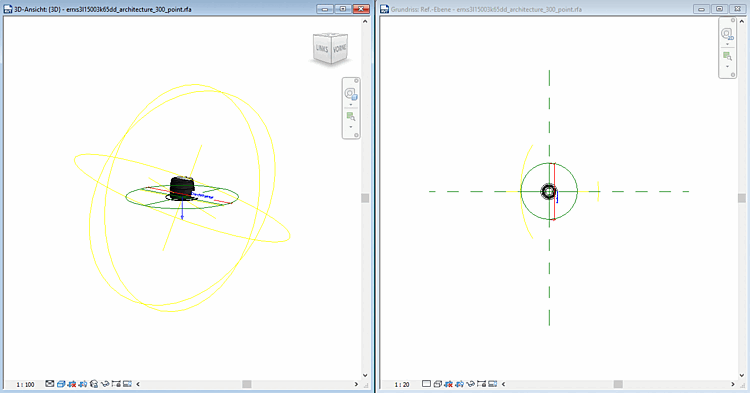
Task: Toggle Show Crop Region icon in 3D view
Action: coord(83,384)
